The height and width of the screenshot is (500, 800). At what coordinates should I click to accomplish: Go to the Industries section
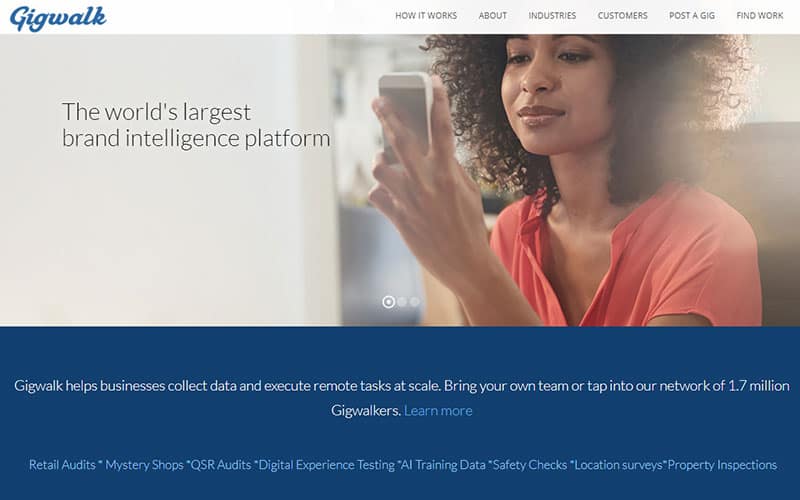552,16
